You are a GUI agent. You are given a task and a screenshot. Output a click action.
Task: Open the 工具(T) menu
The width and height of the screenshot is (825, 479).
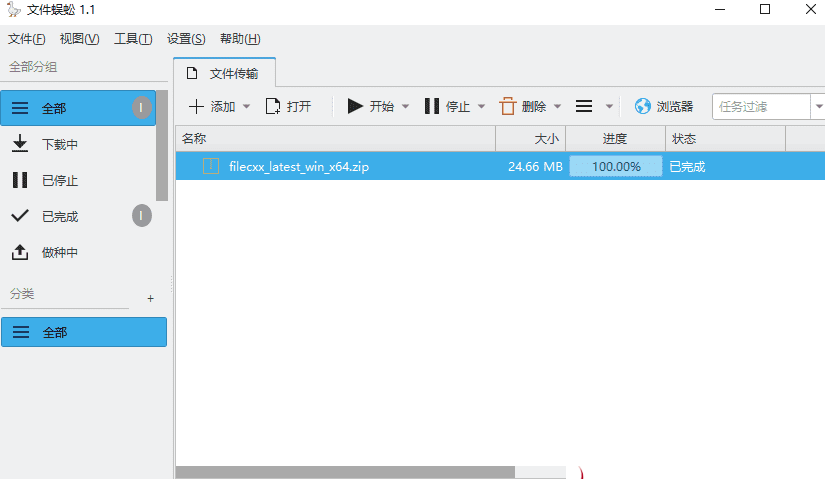tap(133, 39)
